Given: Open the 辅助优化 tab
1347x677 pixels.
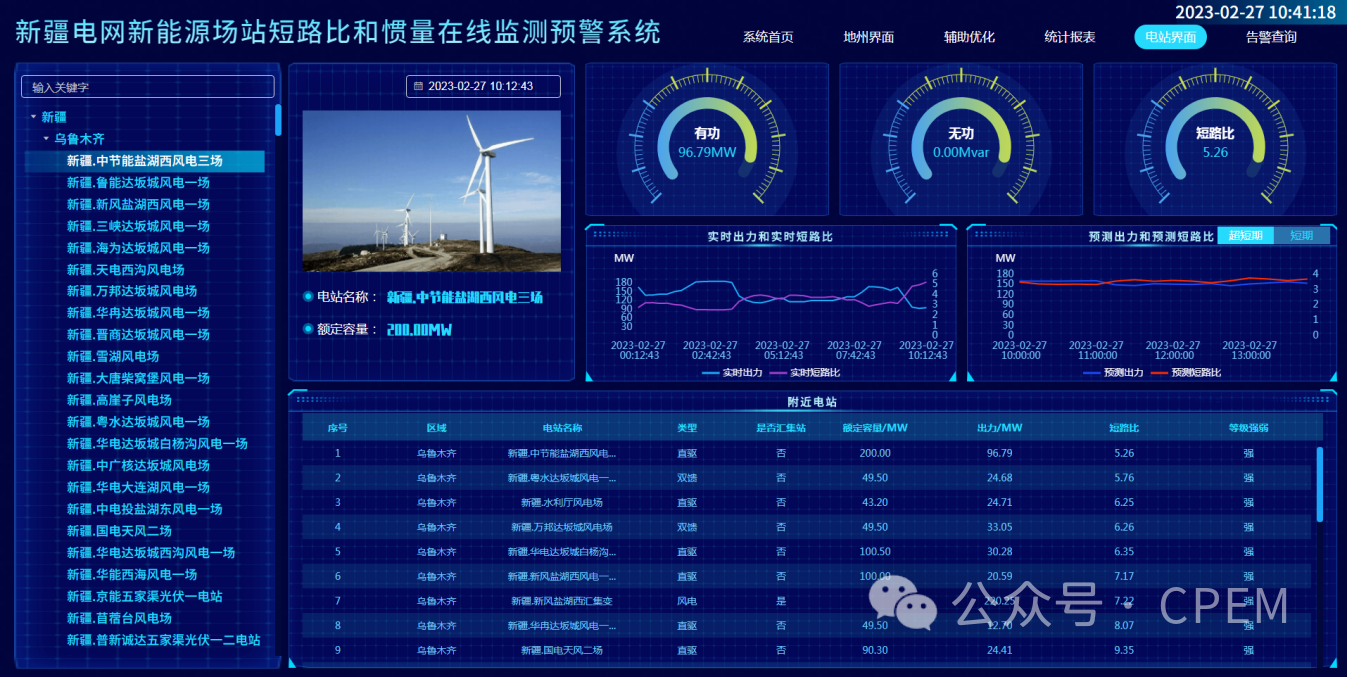Looking at the screenshot, I should pos(969,37).
